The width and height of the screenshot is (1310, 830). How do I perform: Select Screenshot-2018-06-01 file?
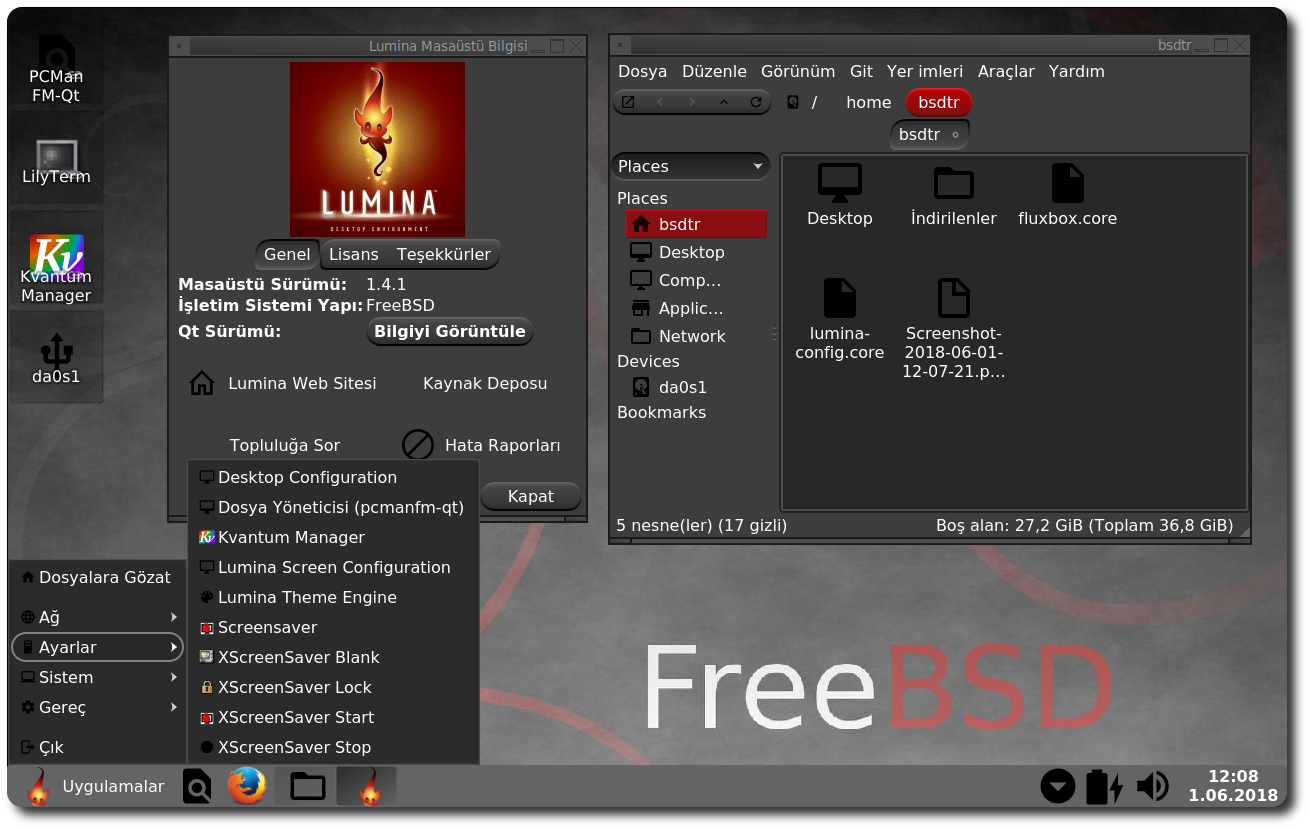point(954,329)
